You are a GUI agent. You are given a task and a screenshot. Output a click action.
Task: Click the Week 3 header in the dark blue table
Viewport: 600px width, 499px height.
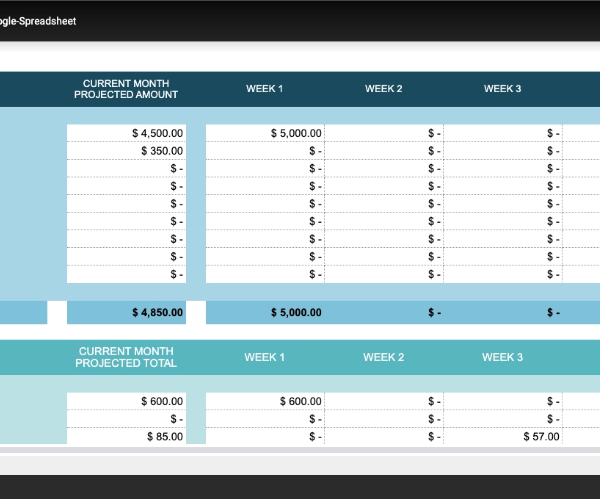503,89
